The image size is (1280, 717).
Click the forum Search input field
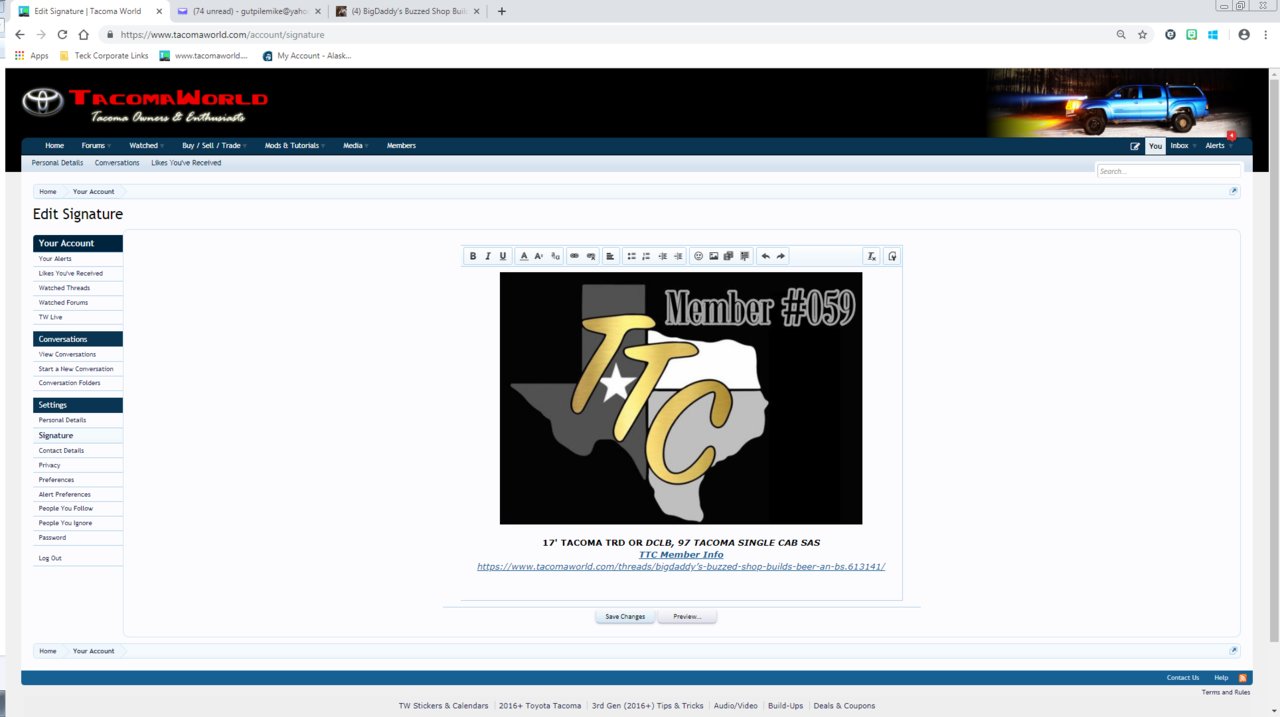pos(1168,171)
